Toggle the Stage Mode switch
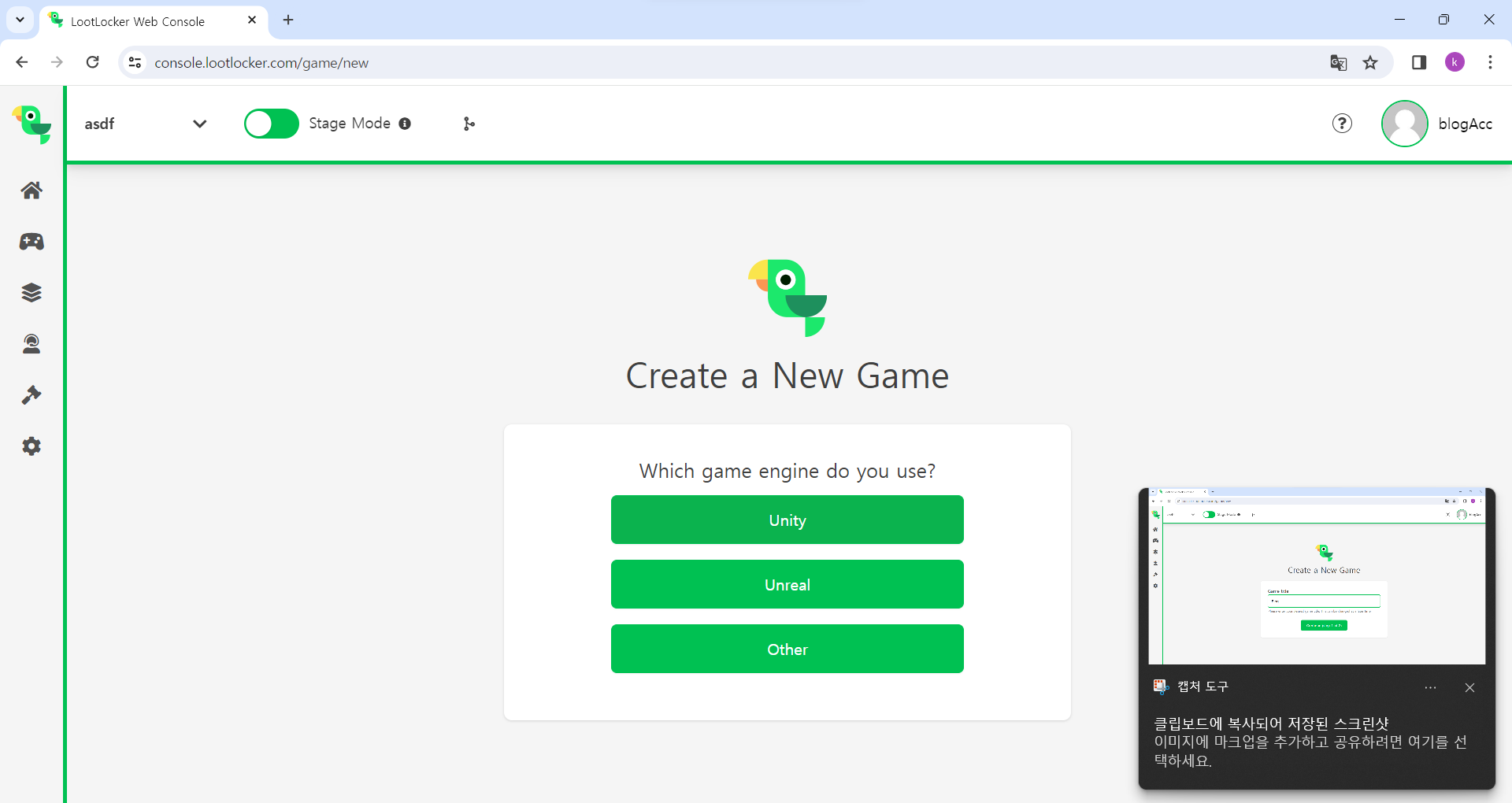This screenshot has width=1512, height=803. click(x=271, y=124)
